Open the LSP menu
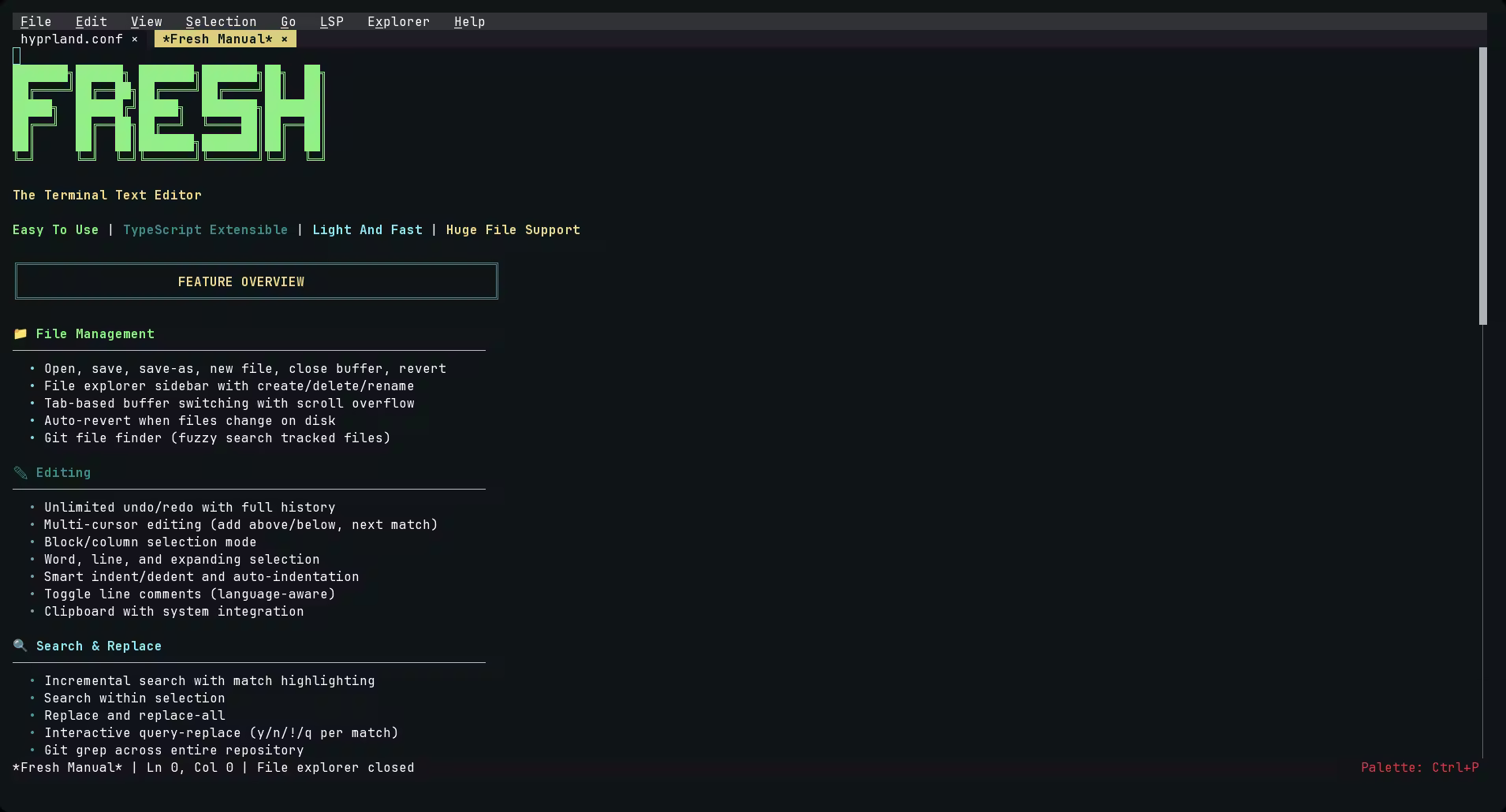Image resolution: width=1506 pixels, height=812 pixels. coord(331,22)
